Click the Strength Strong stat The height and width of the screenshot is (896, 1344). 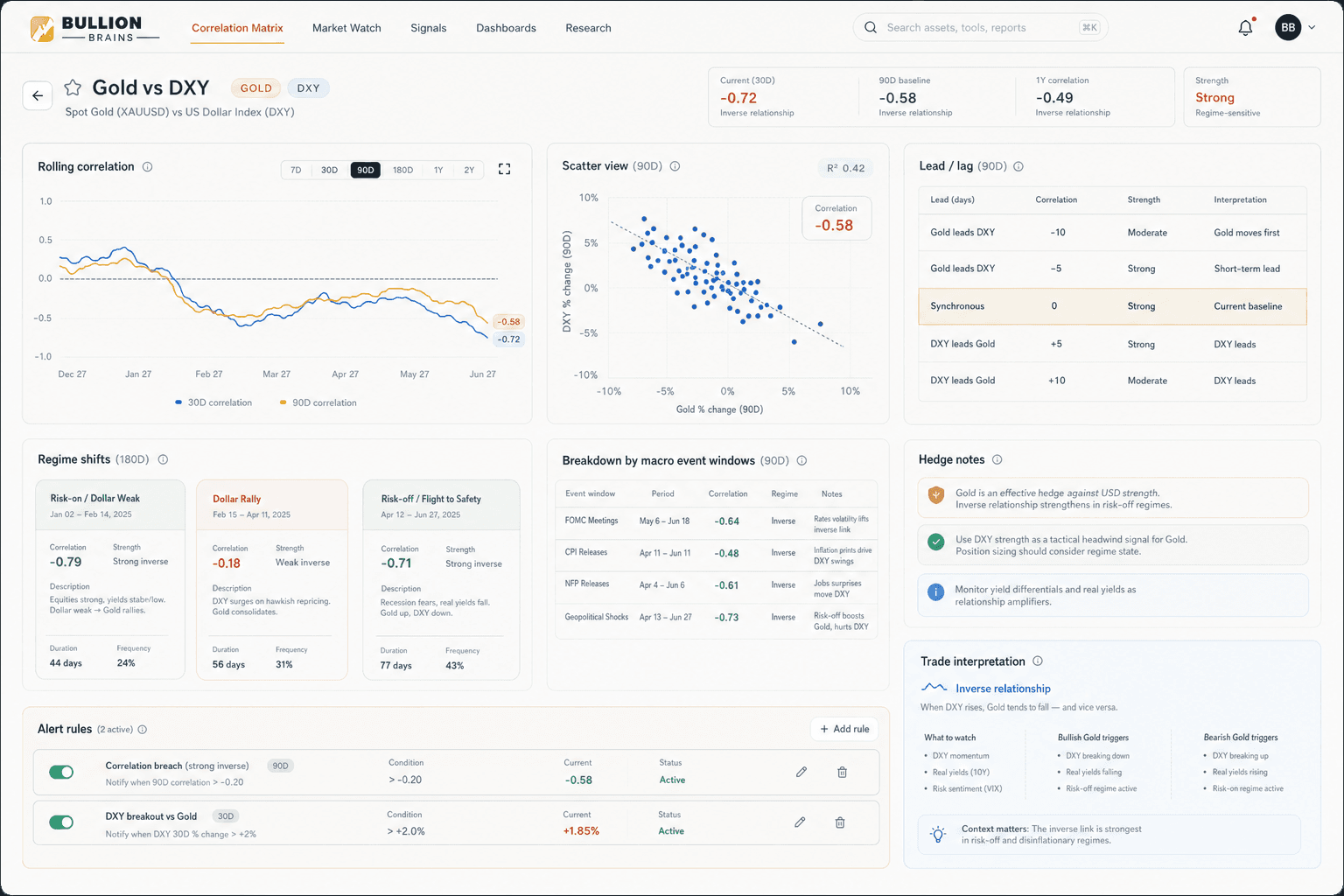point(1251,97)
